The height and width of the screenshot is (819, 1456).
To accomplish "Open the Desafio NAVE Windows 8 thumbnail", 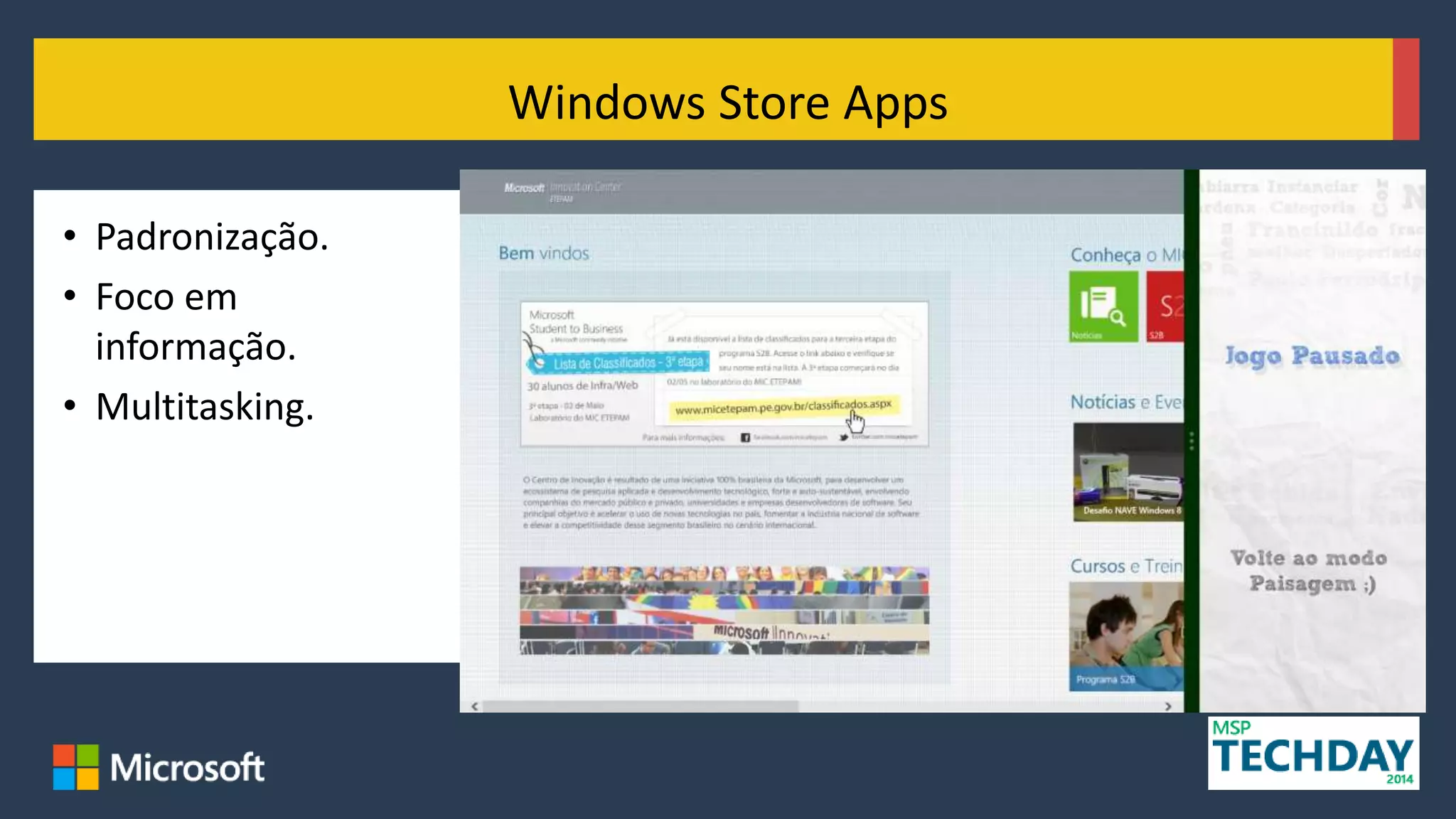I will click(x=1128, y=472).
